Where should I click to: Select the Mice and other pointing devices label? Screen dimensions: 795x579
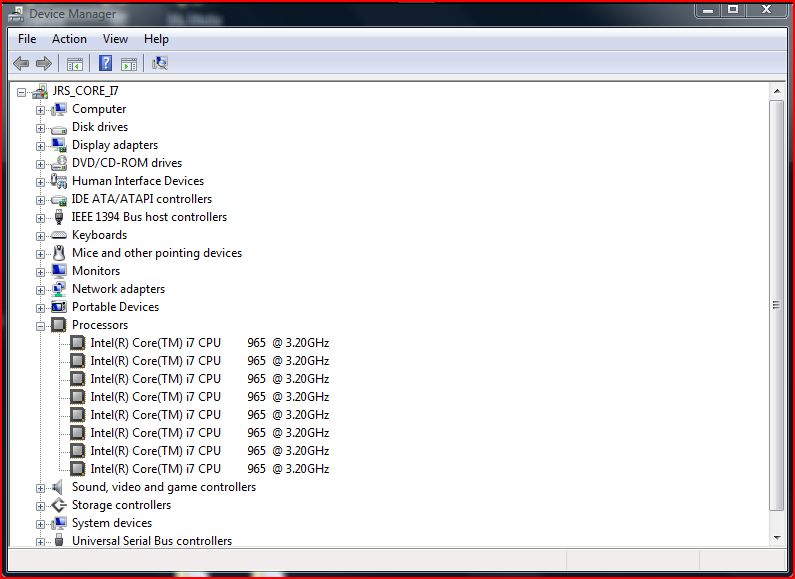click(x=157, y=253)
